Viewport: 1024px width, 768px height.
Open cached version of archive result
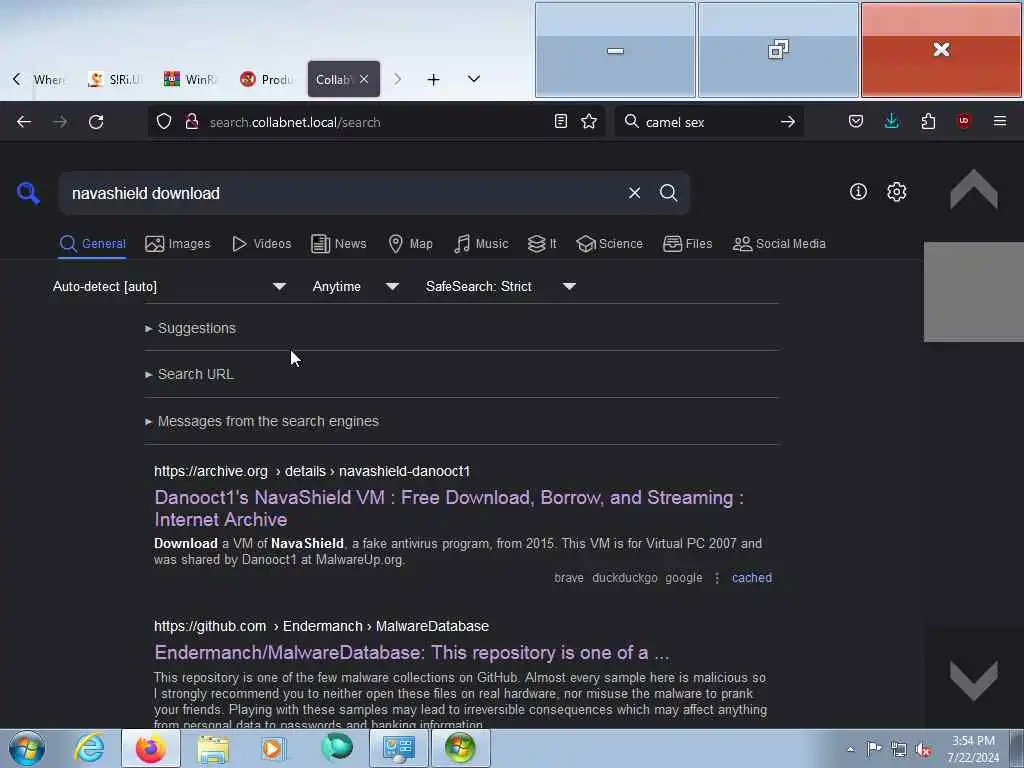coord(752,577)
